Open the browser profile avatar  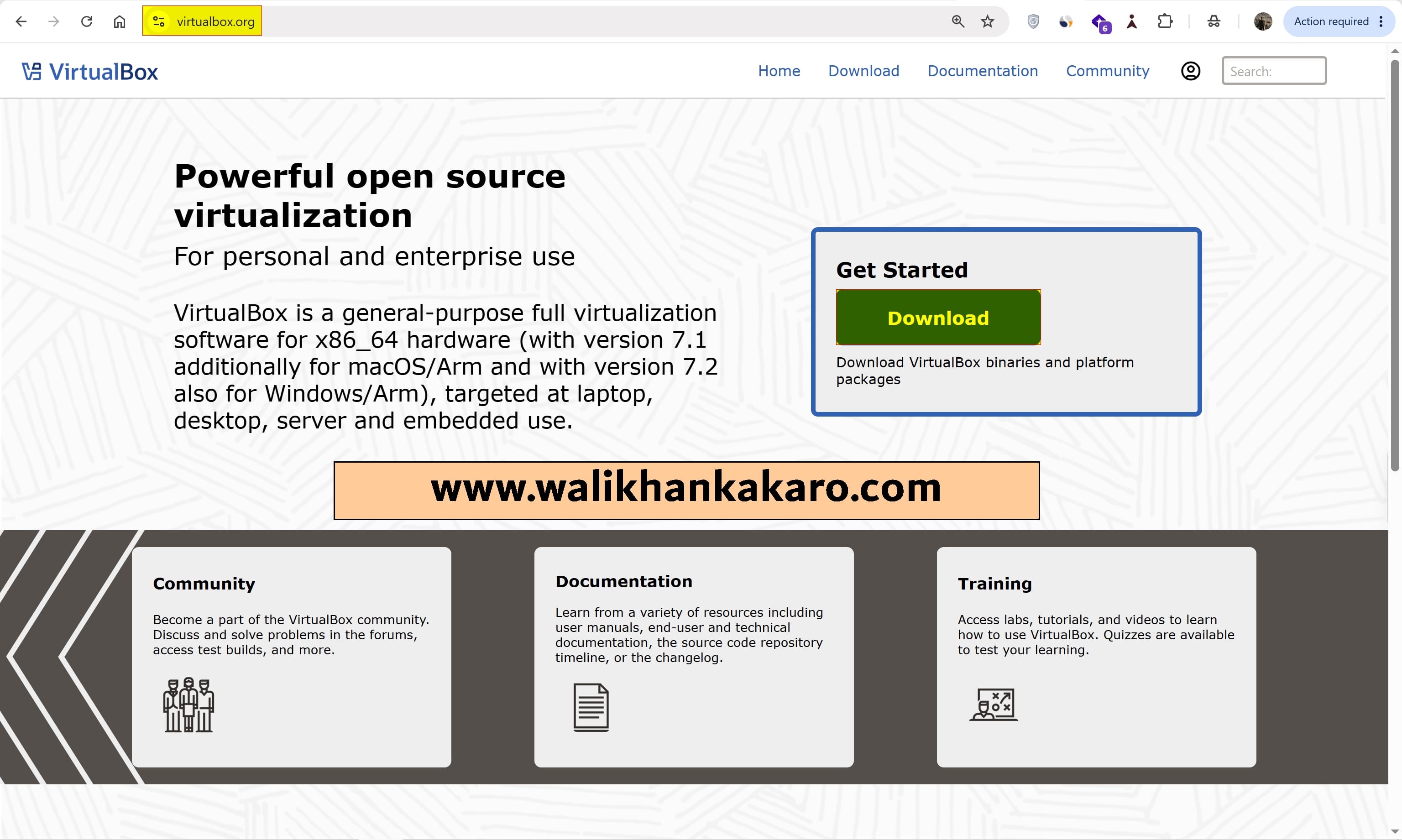coord(1263,21)
